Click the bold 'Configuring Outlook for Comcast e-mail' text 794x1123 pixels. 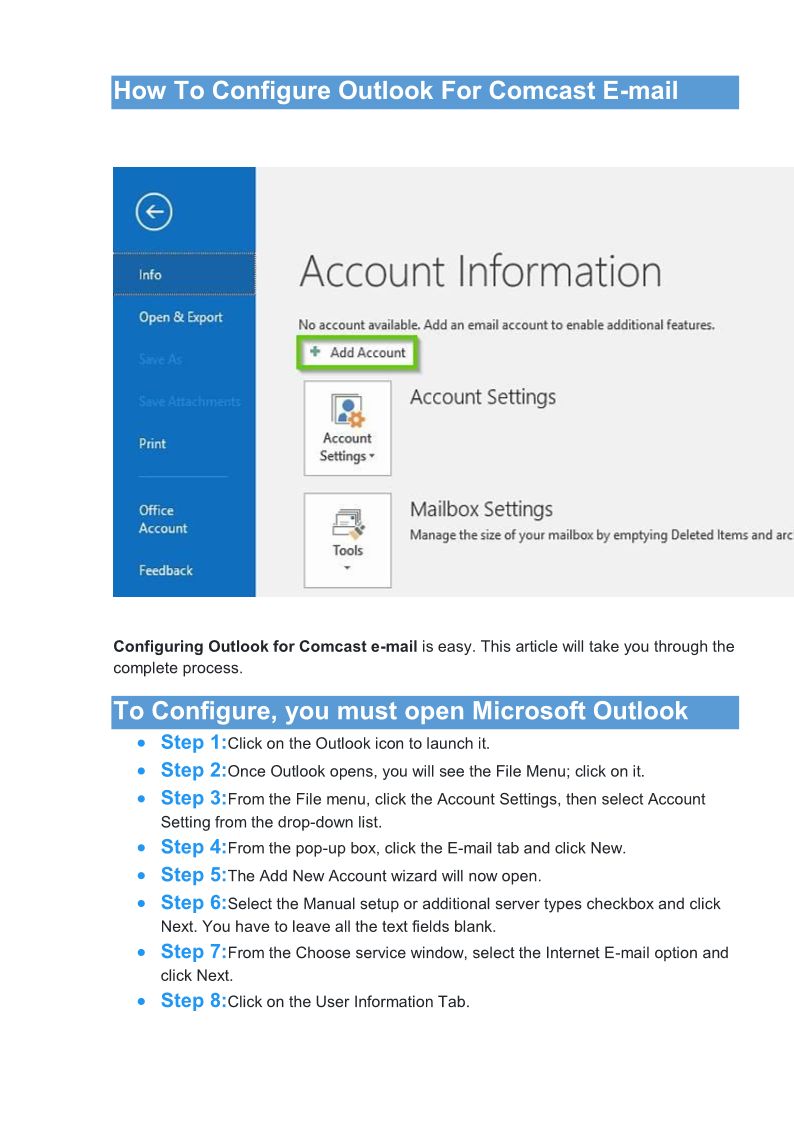[x=265, y=646]
